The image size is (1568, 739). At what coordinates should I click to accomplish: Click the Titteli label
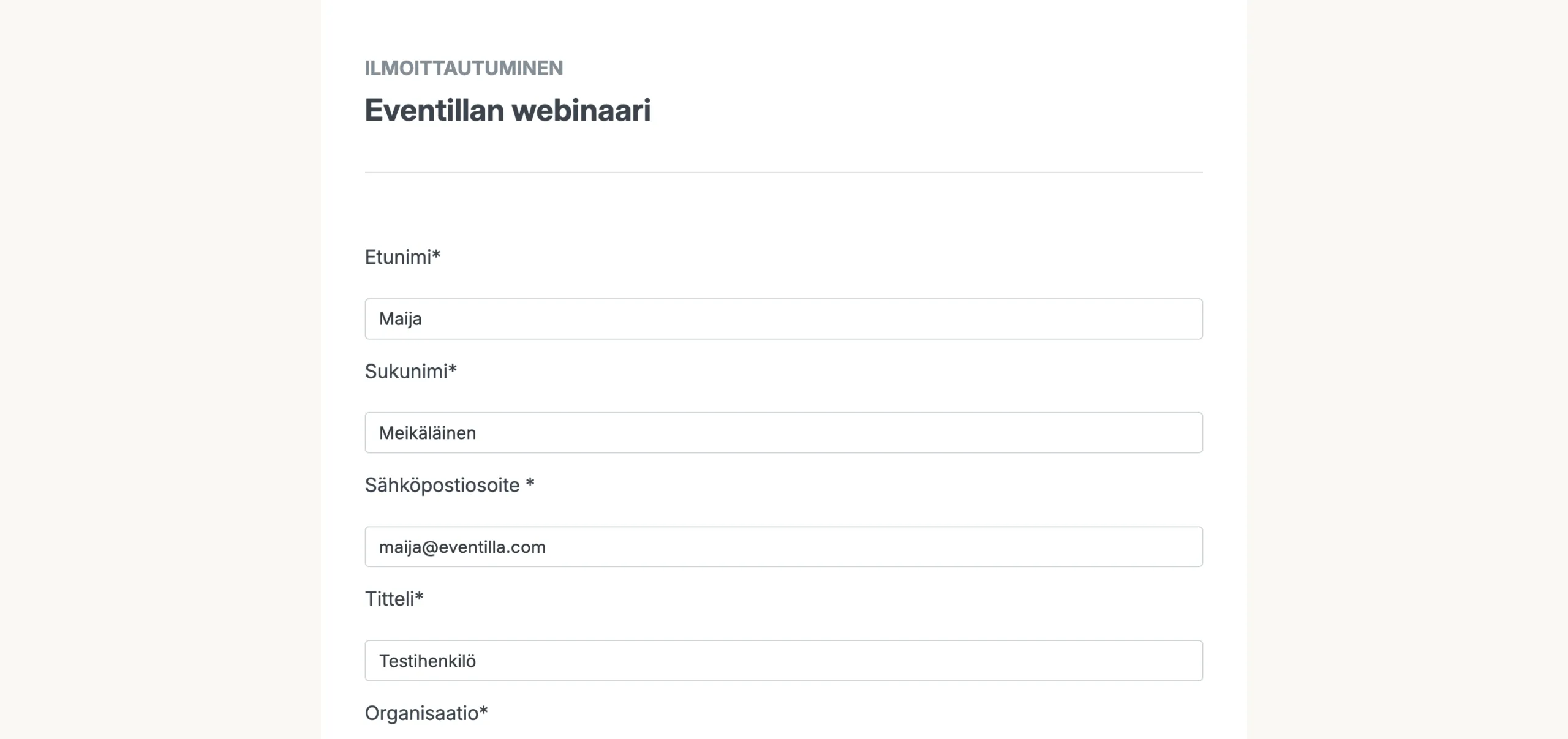pos(394,599)
